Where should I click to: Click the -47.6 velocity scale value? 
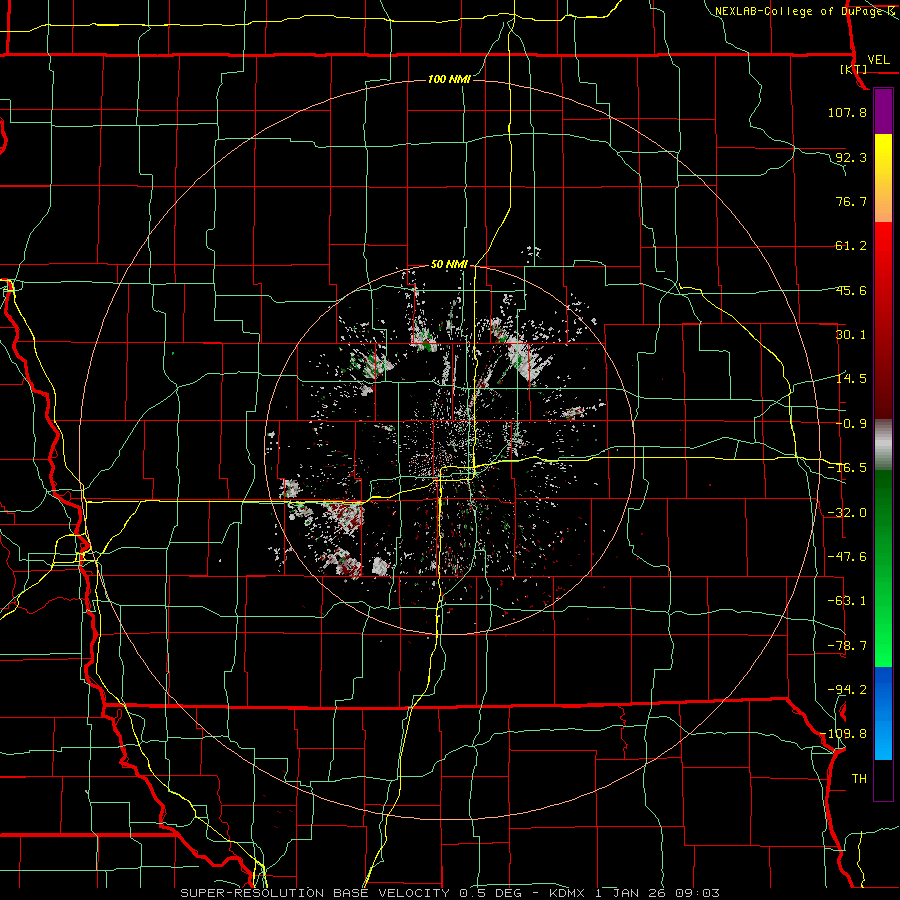pos(847,557)
